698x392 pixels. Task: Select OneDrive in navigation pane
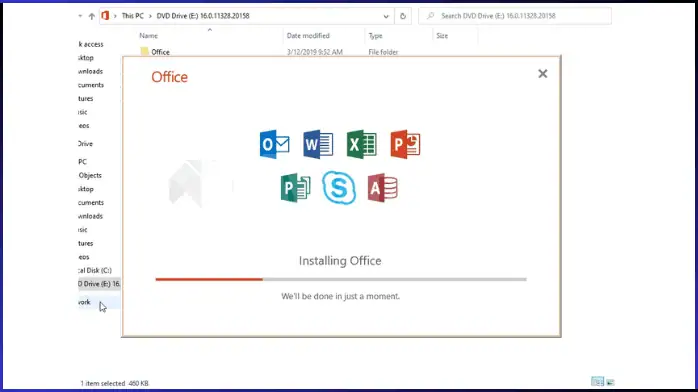pos(85,144)
